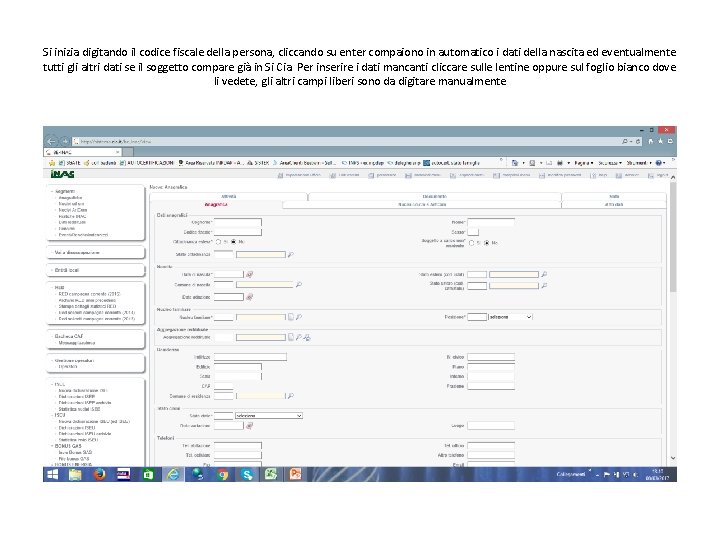The height and width of the screenshot is (540, 720).
Task: Open the Pagina menu in command bar
Action: 584,163
